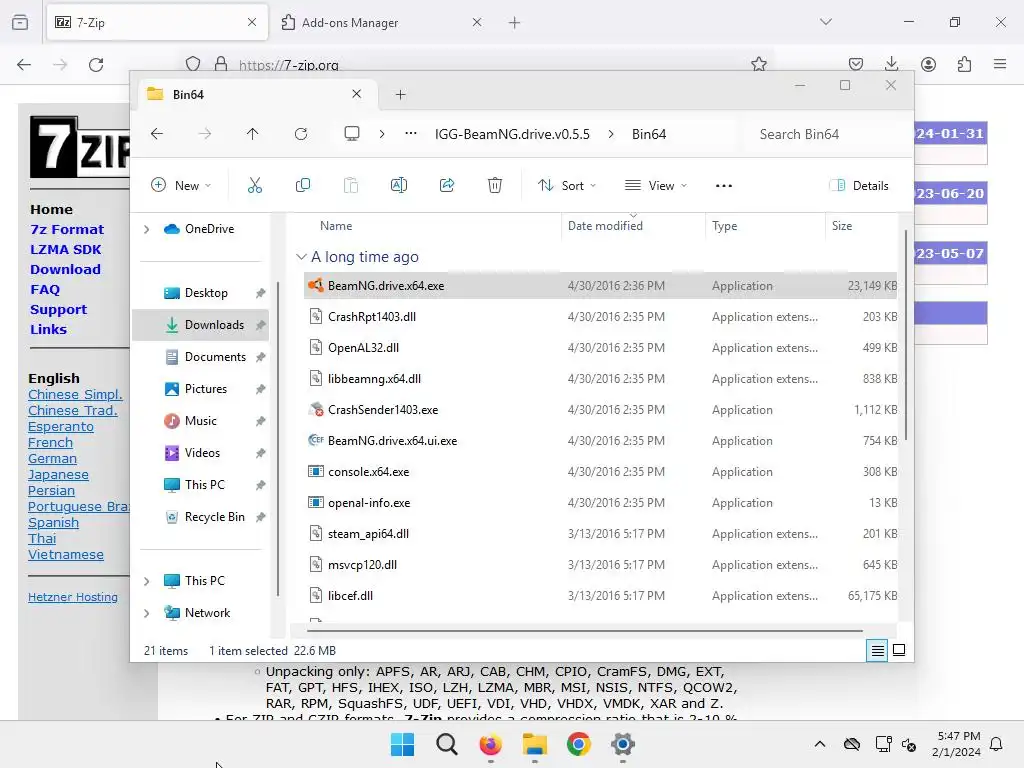Open the FAQ link on 7-Zip page

45,289
